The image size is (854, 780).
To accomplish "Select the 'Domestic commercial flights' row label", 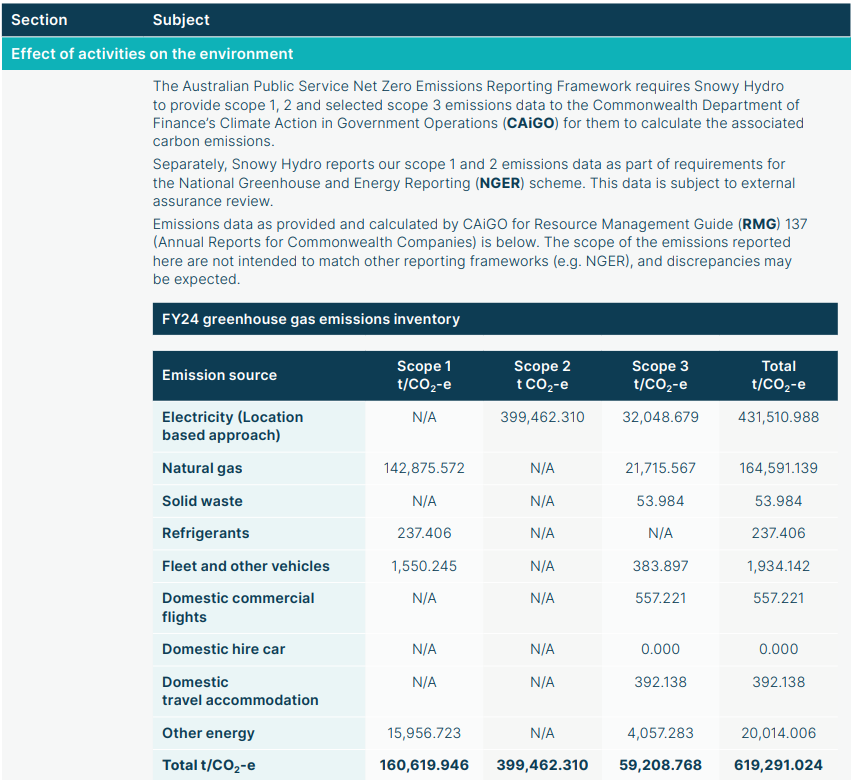I will [x=238, y=608].
